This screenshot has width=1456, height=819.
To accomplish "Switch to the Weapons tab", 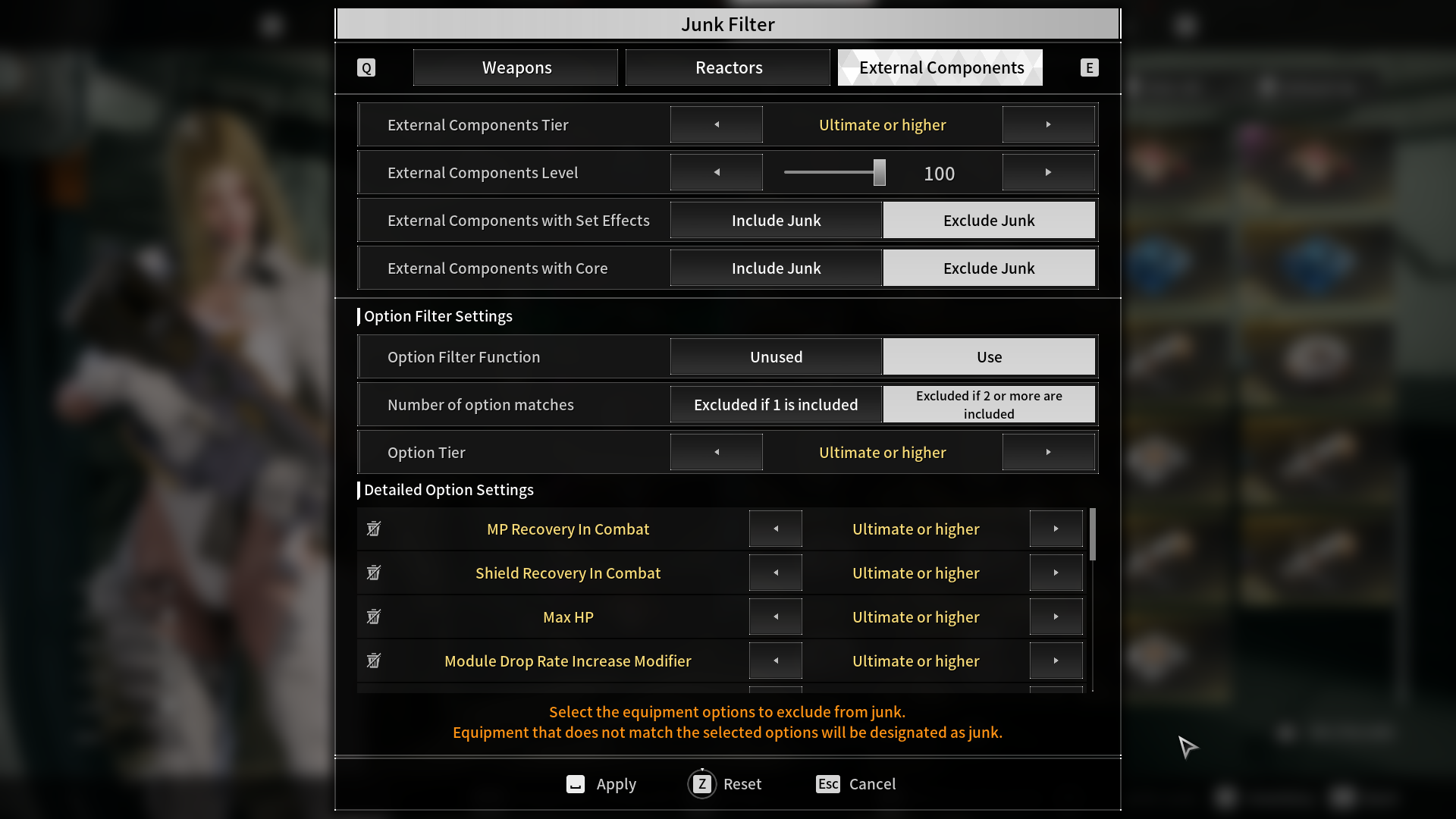I will 516,67.
